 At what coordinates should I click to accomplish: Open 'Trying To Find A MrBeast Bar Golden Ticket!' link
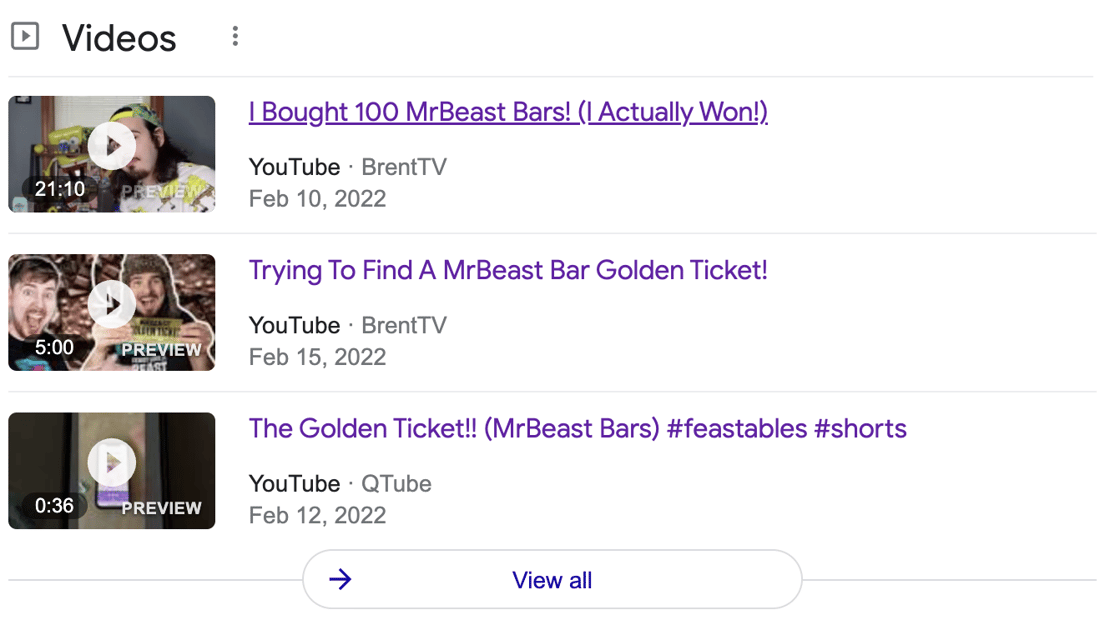pyautogui.click(x=508, y=271)
